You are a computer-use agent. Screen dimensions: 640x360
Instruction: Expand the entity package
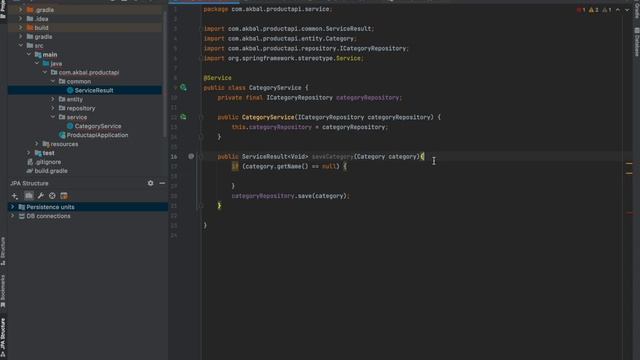pyautogui.click(x=53, y=99)
